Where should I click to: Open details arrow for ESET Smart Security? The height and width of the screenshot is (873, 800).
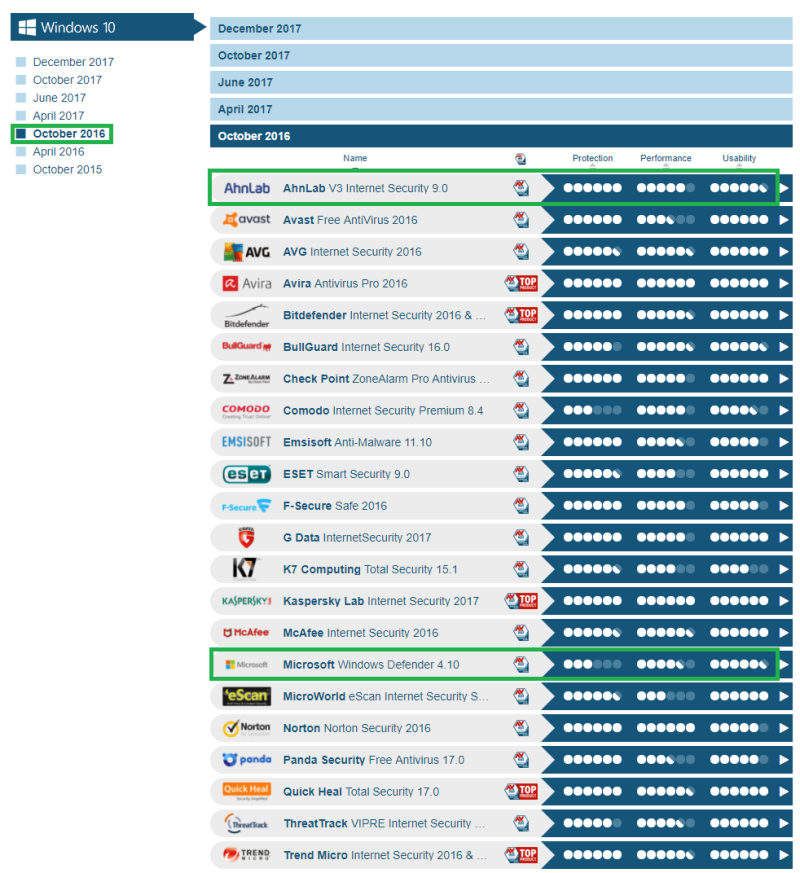784,474
